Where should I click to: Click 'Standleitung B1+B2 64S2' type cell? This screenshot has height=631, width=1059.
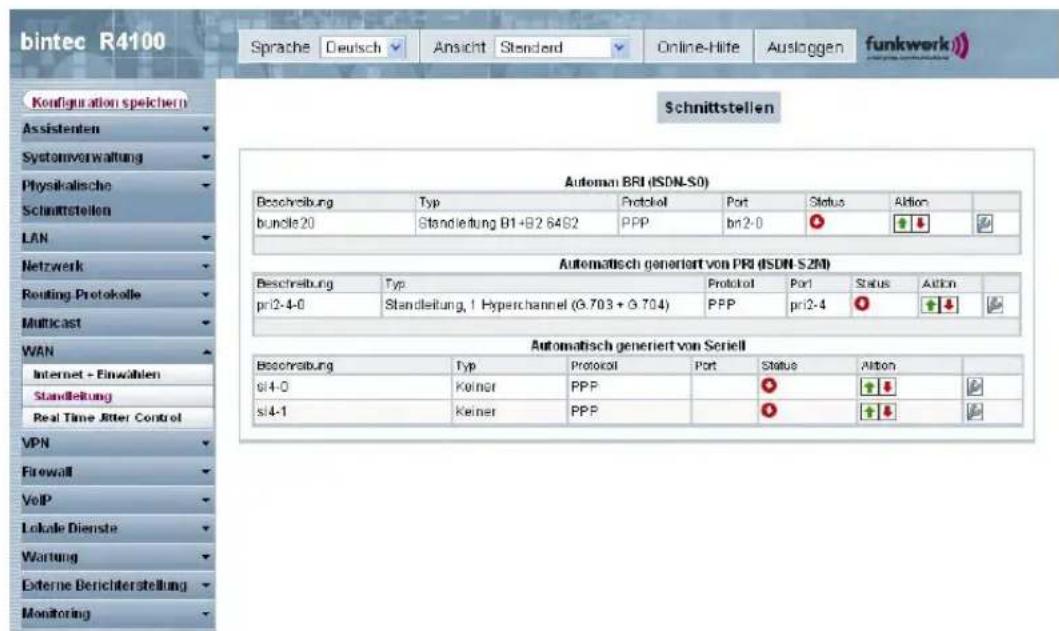tap(517, 224)
